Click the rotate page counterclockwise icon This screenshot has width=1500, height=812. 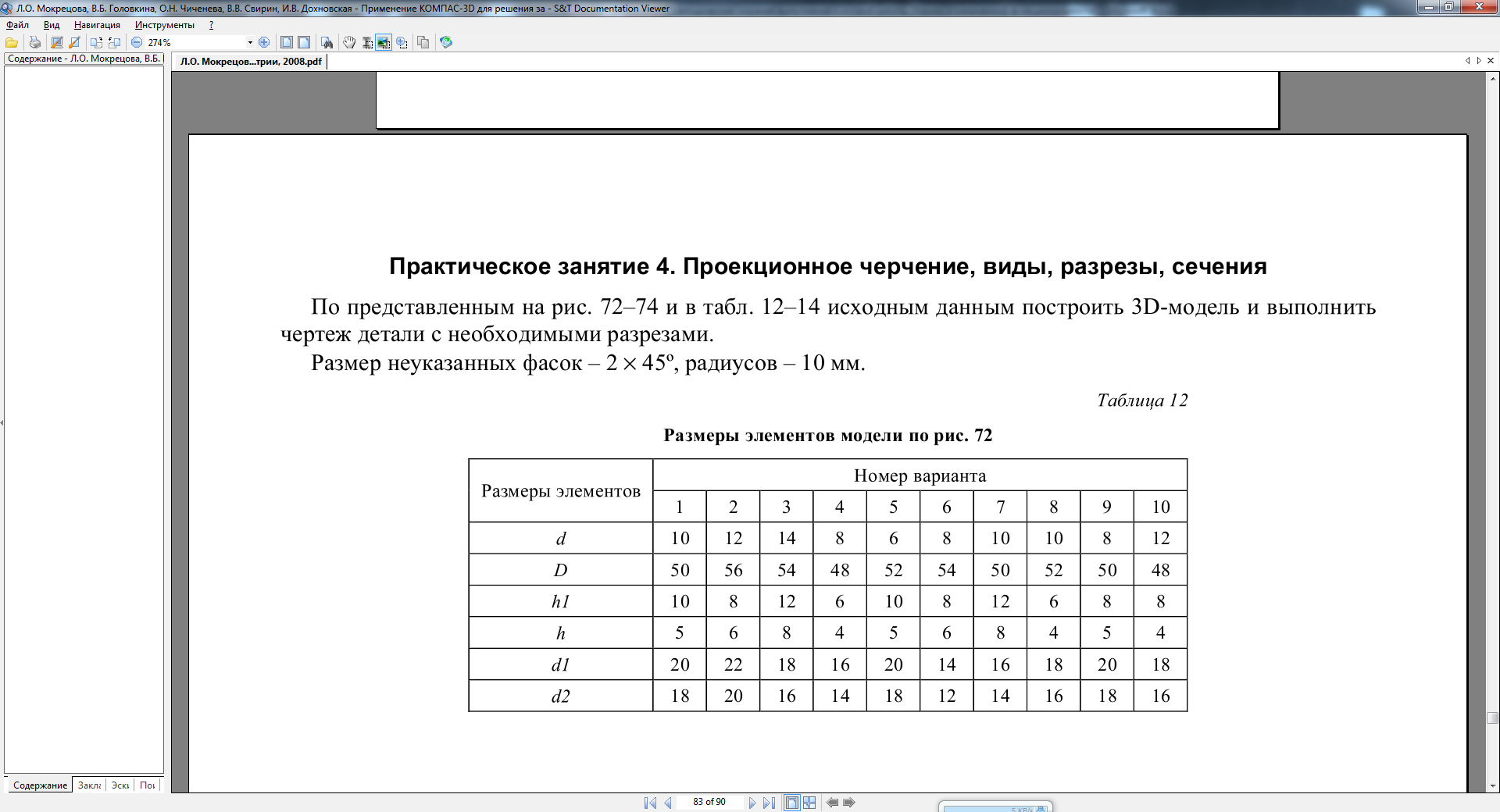114,42
